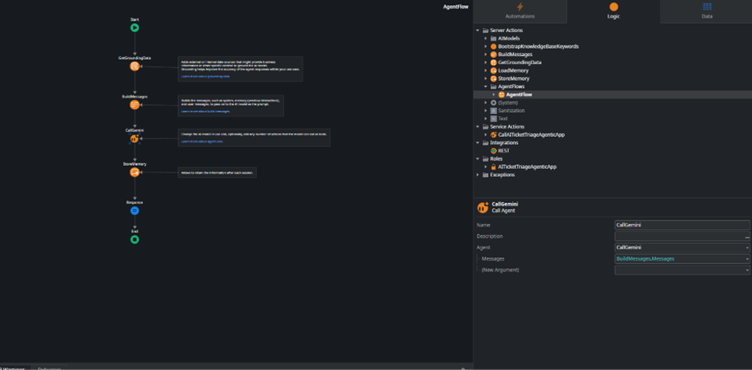Select the blue Response assign node

[x=135, y=211]
